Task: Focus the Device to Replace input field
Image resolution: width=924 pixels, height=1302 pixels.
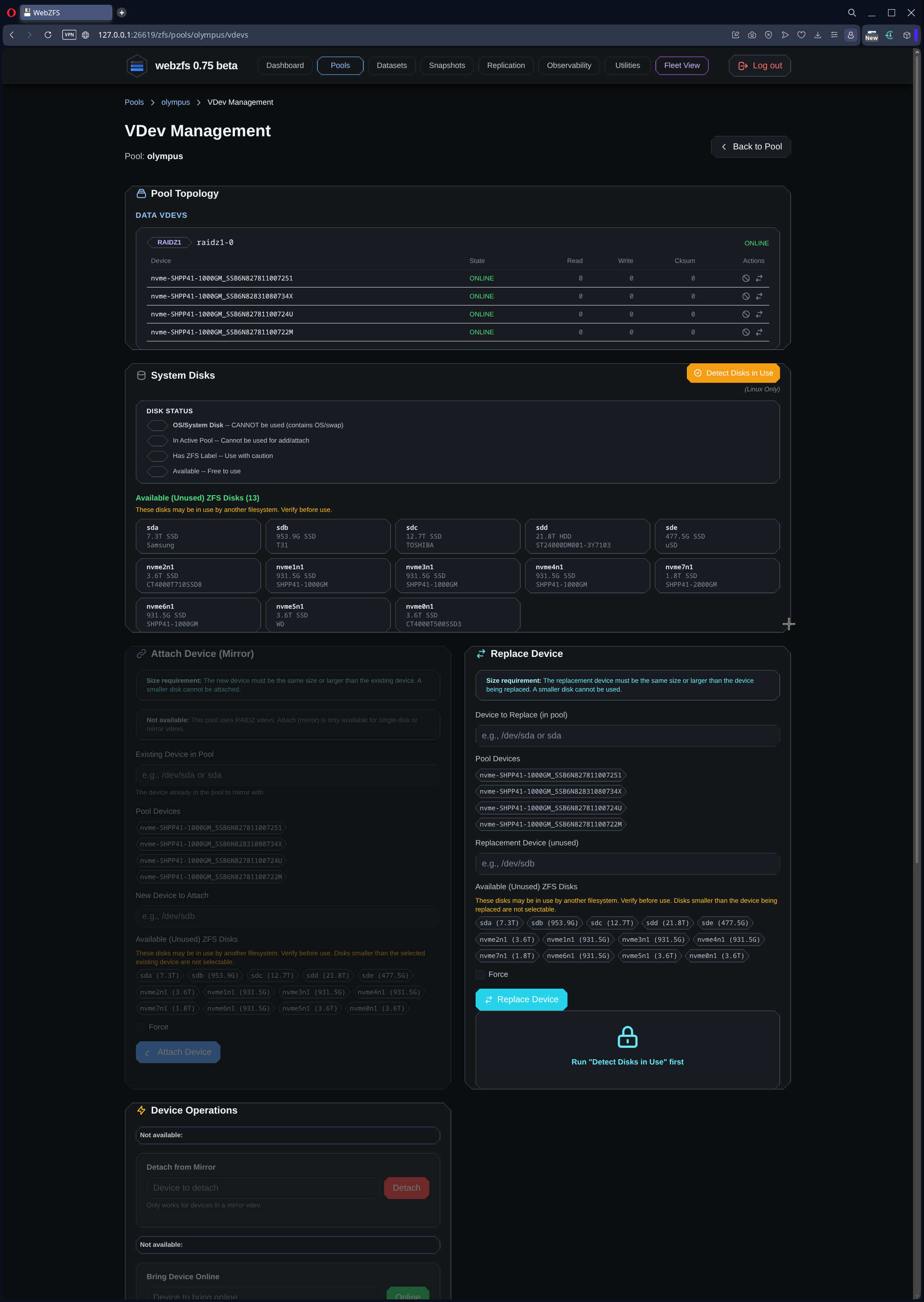Action: click(627, 735)
